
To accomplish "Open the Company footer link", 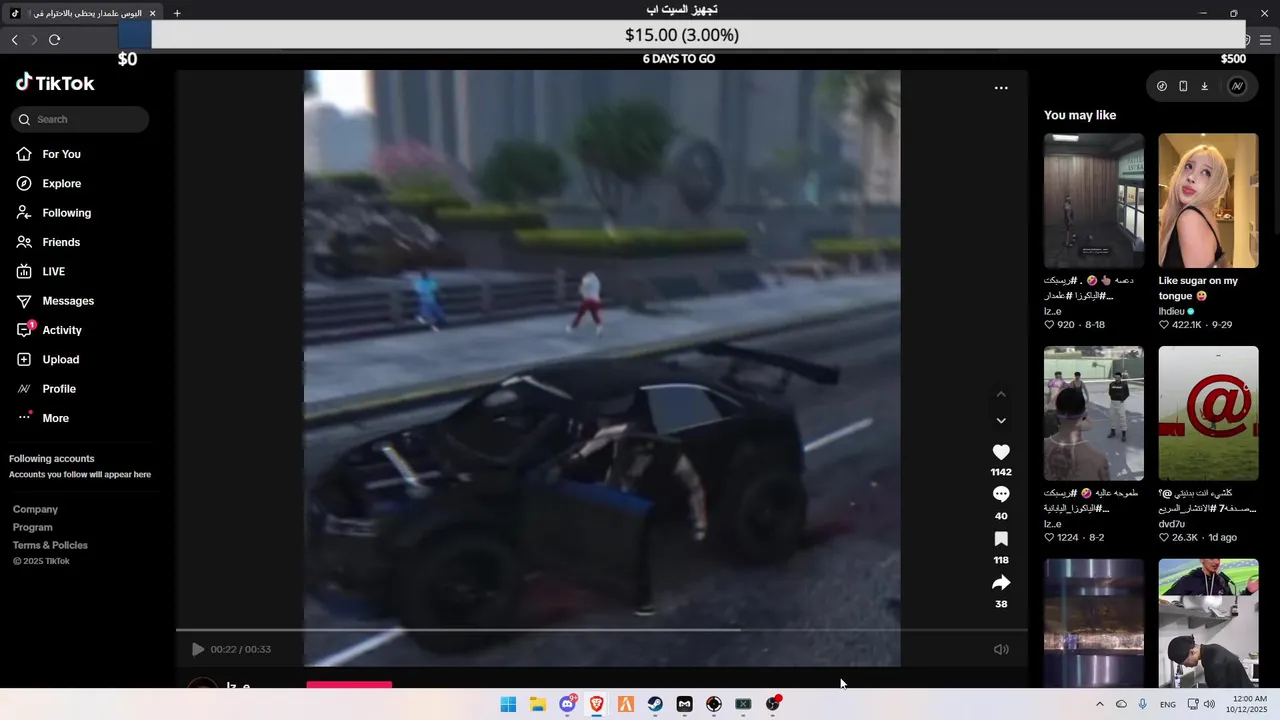I will click(35, 509).
